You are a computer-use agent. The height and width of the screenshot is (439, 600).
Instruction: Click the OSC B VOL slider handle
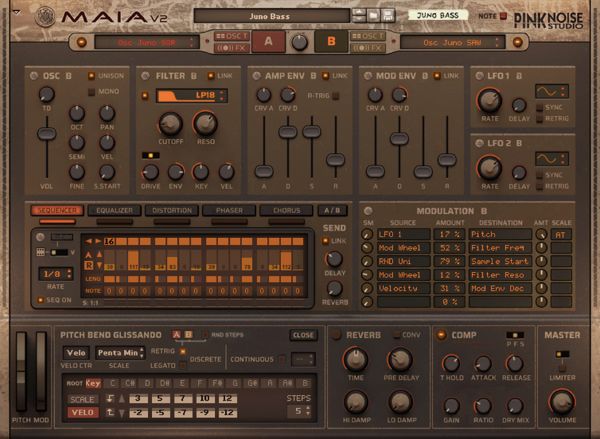[47, 134]
